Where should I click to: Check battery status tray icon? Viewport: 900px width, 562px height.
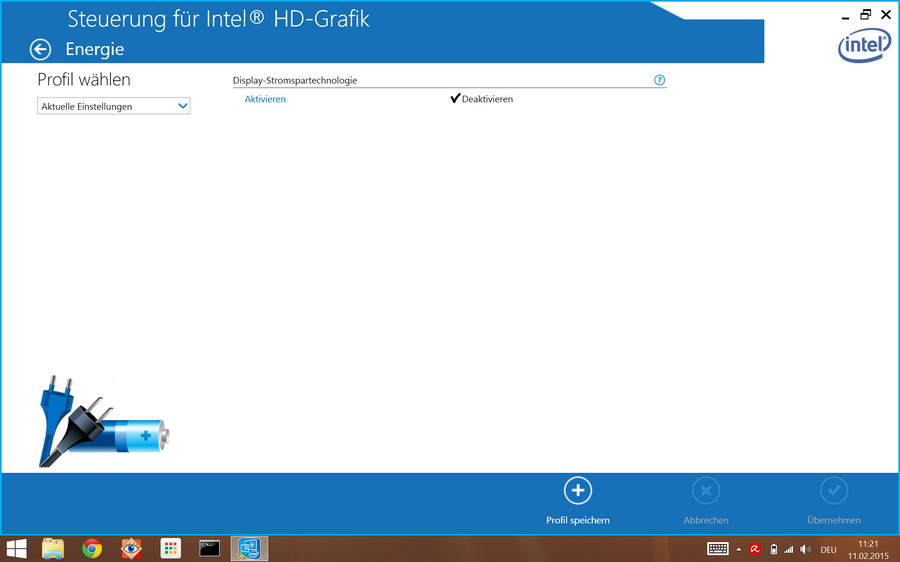point(773,549)
